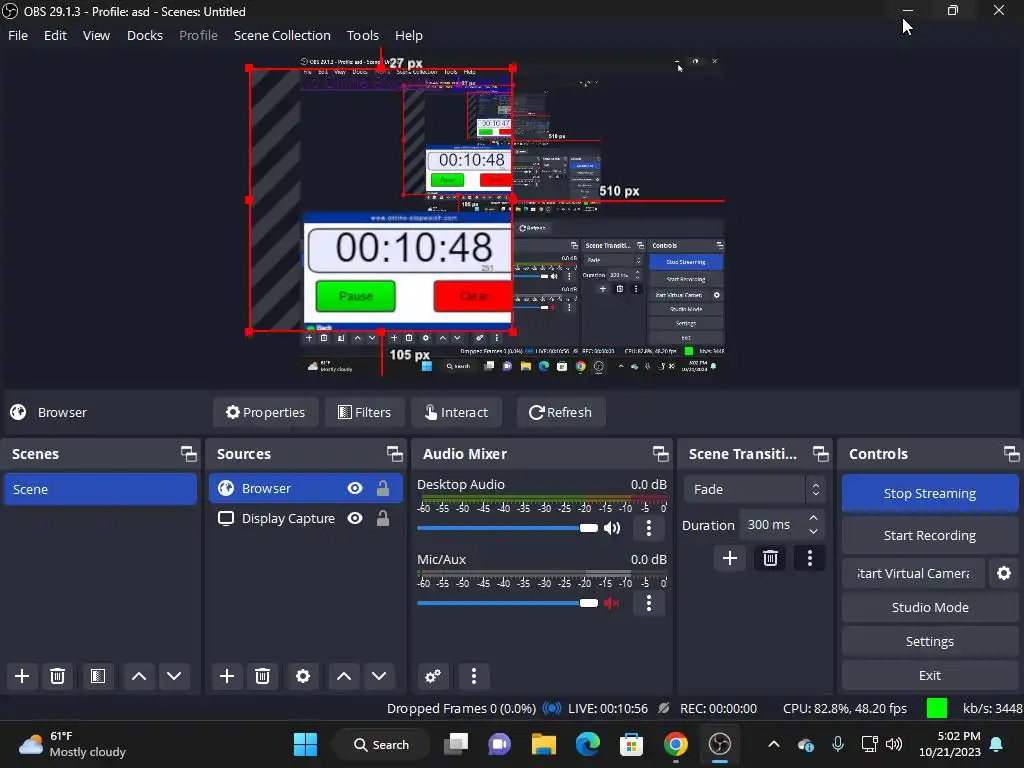
Task: Remove selected scene with trash icon
Action: pos(57,676)
